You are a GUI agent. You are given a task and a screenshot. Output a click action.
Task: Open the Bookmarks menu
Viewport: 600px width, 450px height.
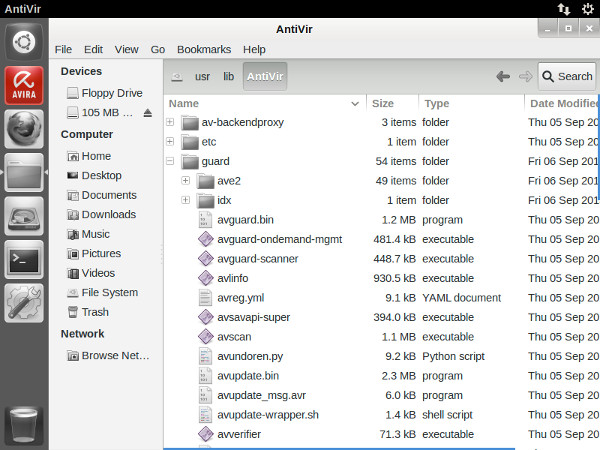pos(204,49)
